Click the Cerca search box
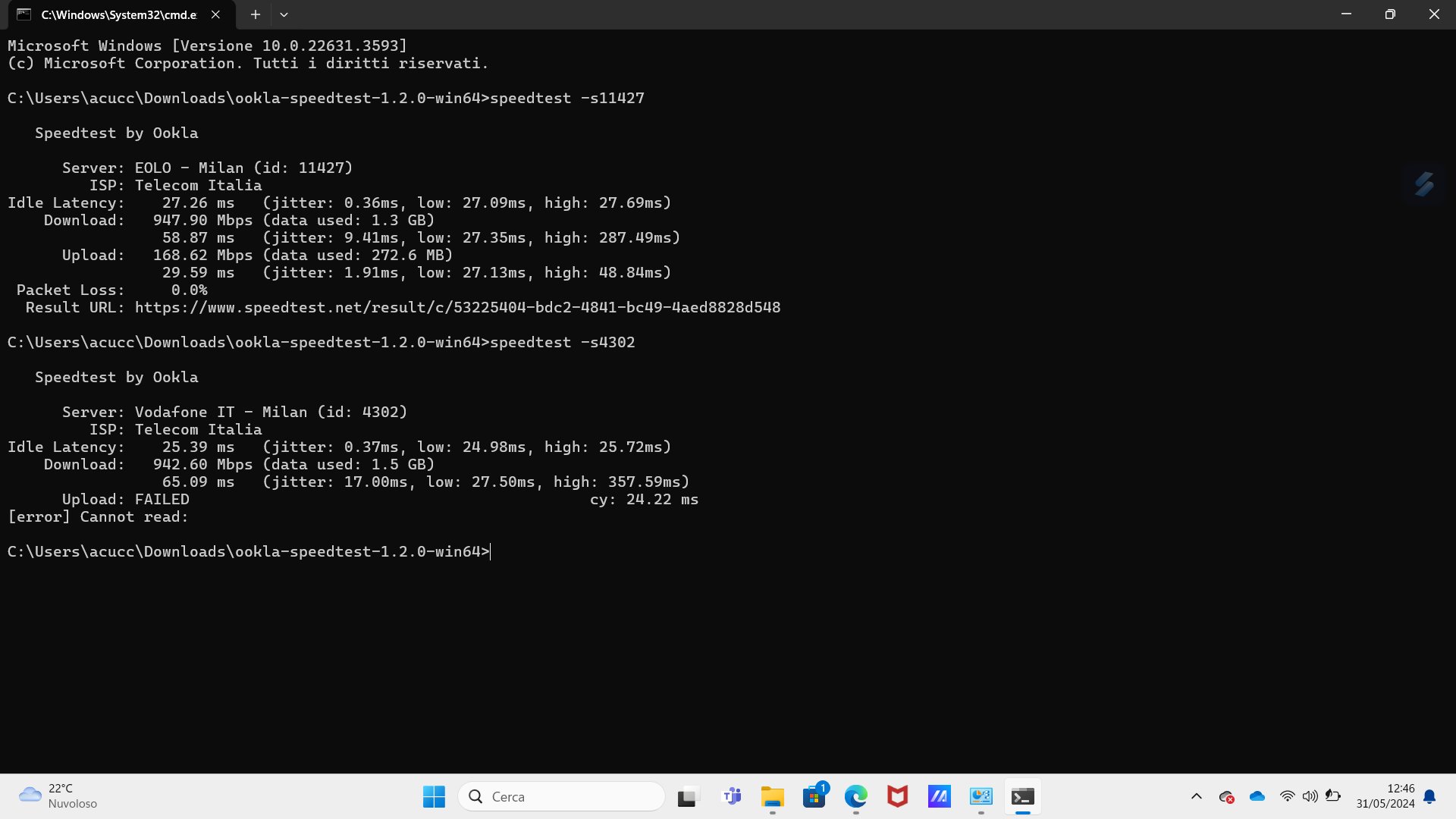 (x=561, y=796)
